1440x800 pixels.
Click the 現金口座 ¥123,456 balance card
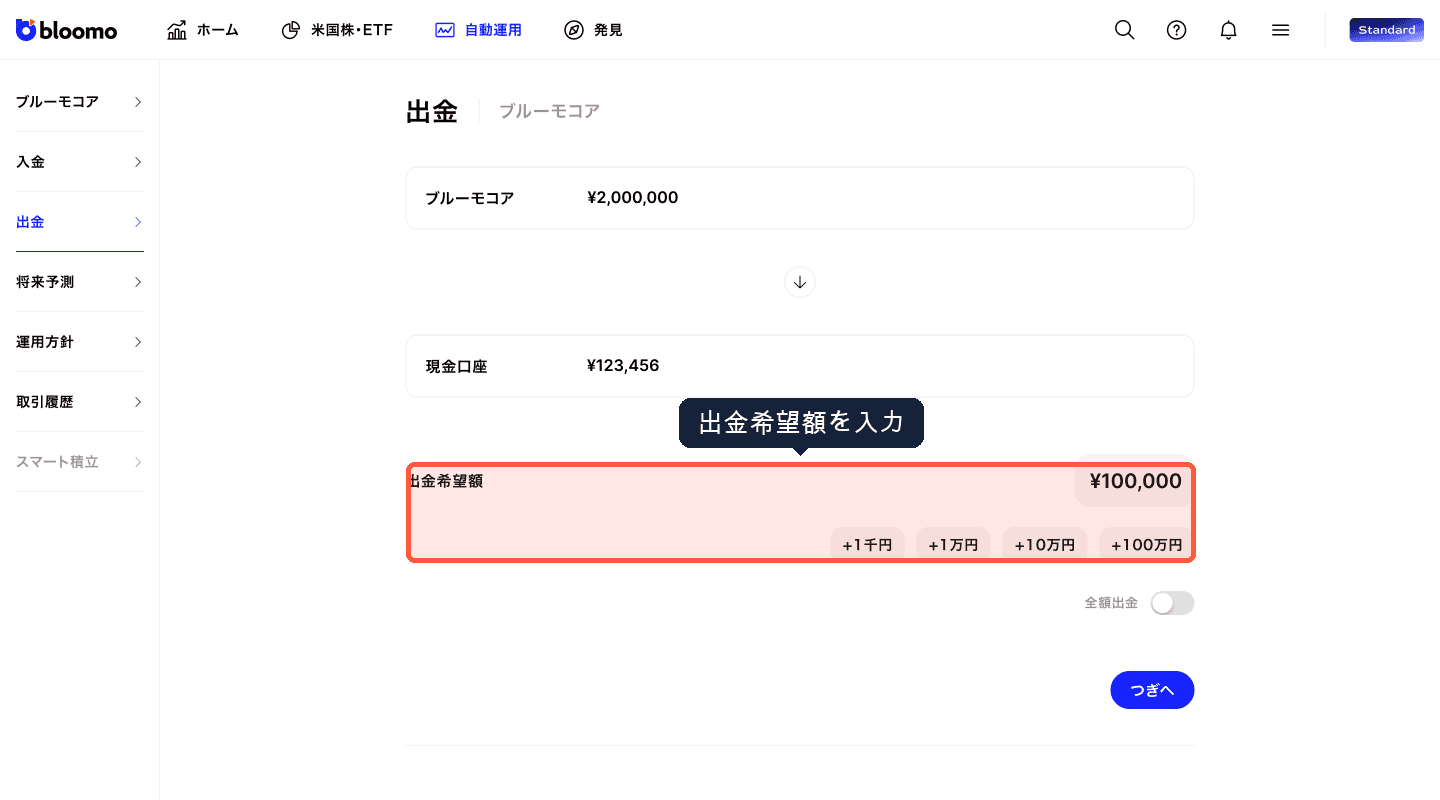800,366
